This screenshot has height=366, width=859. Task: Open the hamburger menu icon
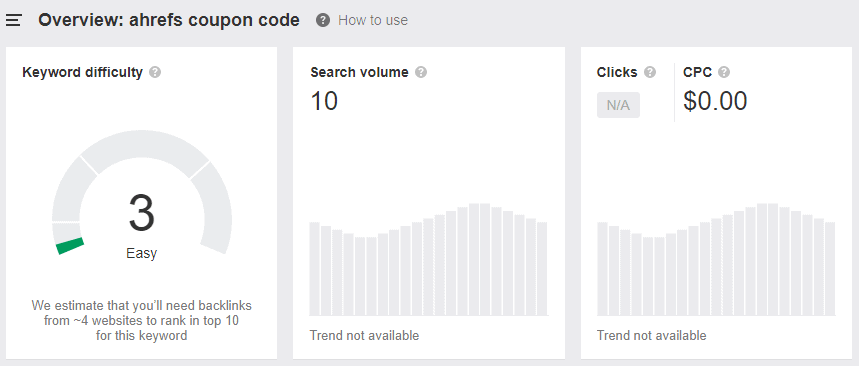click(13, 21)
